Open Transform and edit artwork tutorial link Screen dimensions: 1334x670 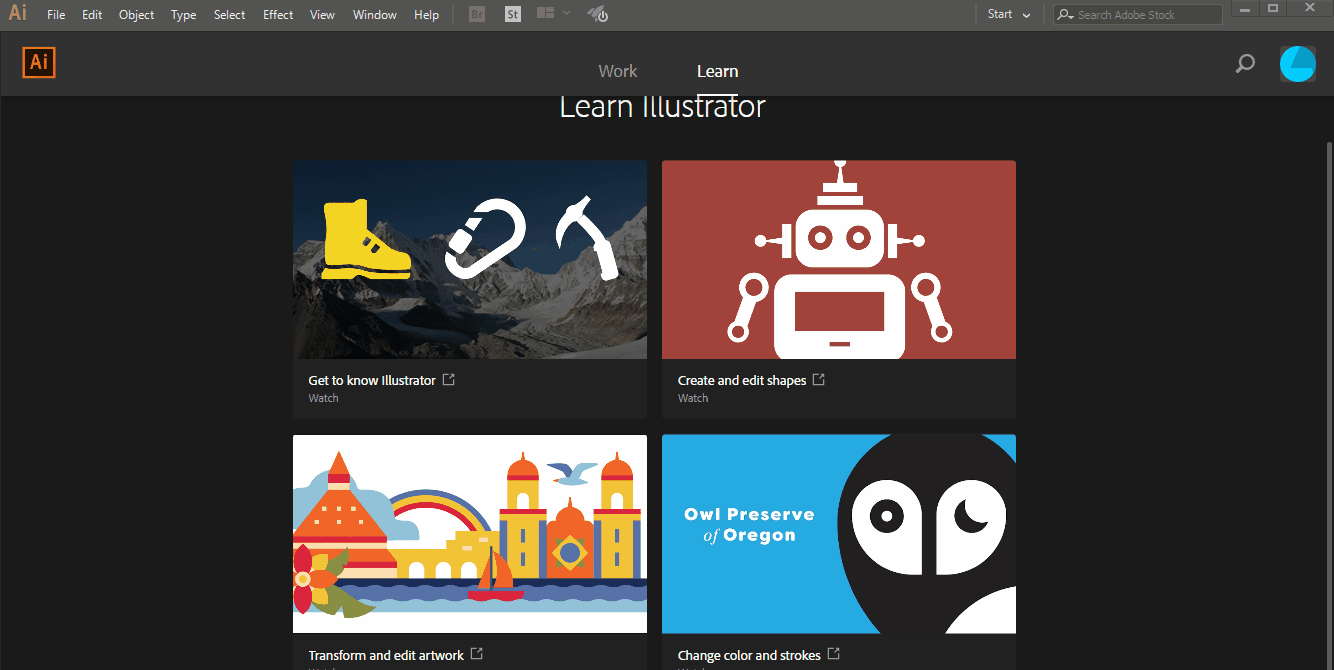click(386, 655)
